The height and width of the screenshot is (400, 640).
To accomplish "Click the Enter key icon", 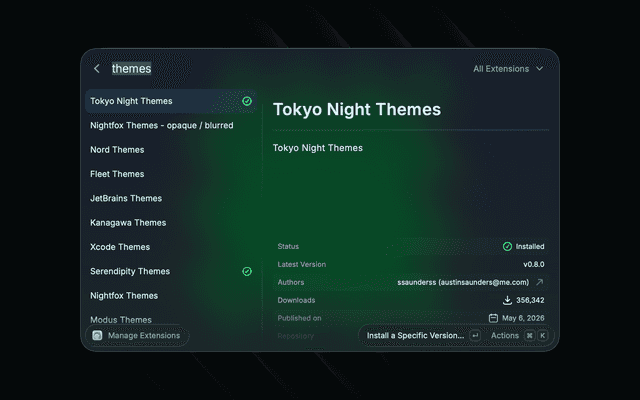I will (475, 336).
